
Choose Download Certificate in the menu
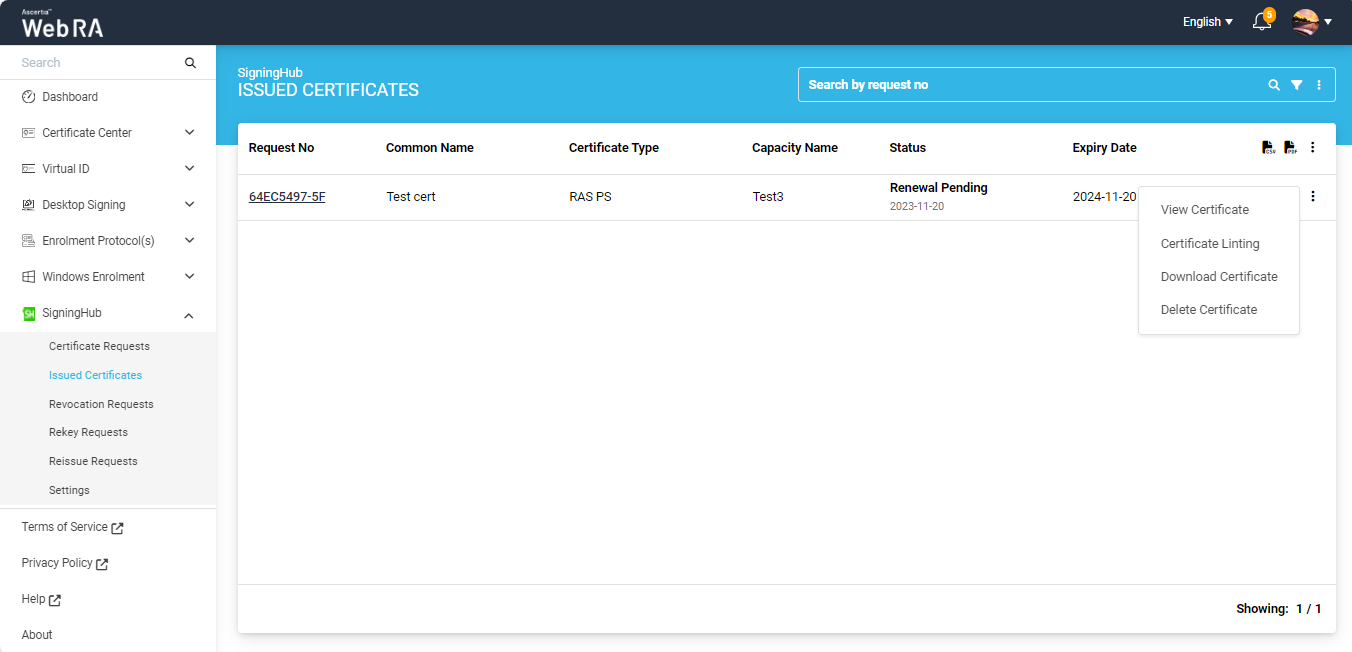(x=1219, y=277)
